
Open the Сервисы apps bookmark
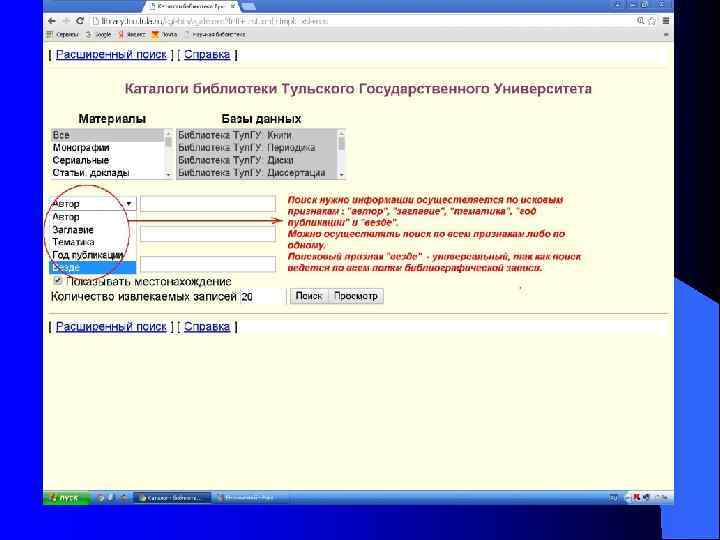pyautogui.click(x=63, y=34)
